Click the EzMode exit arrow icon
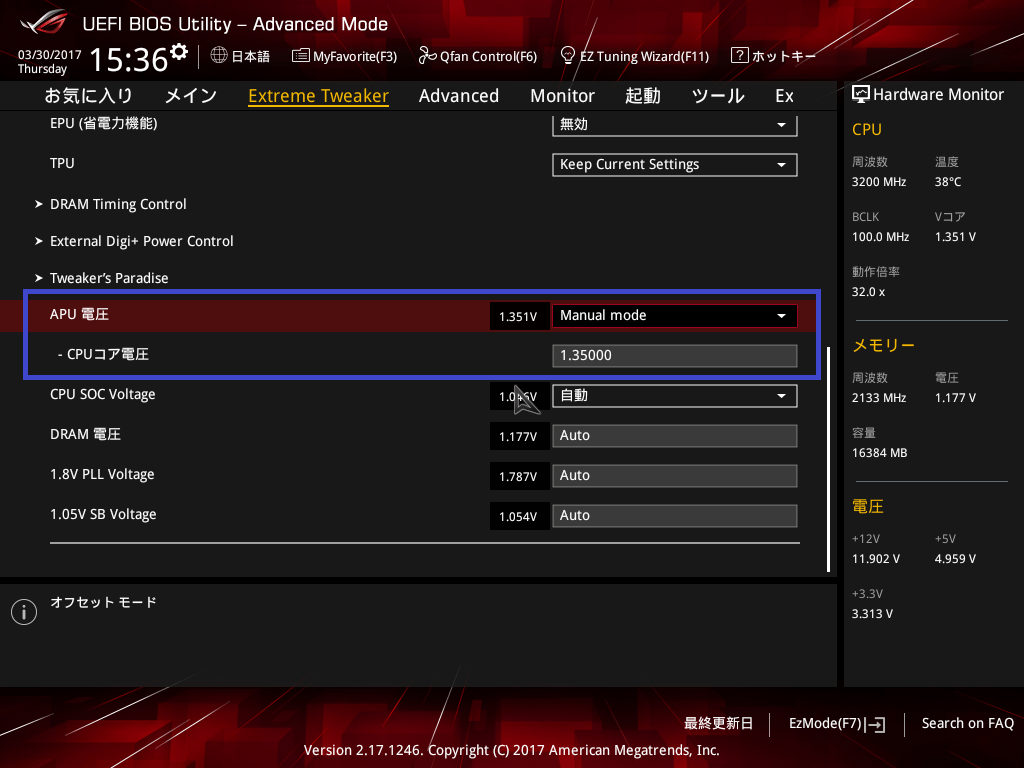 point(876,724)
